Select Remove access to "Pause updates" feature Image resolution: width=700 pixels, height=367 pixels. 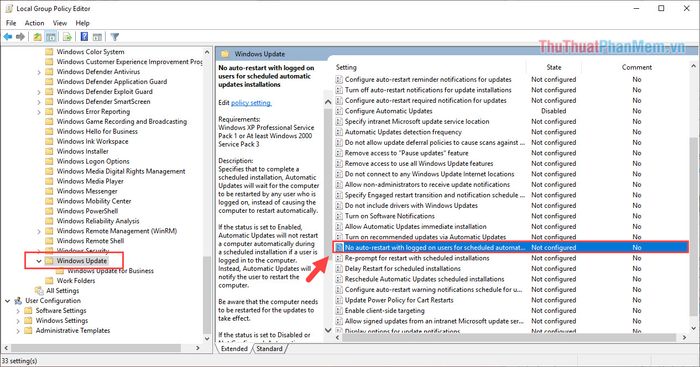pyautogui.click(x=406, y=153)
